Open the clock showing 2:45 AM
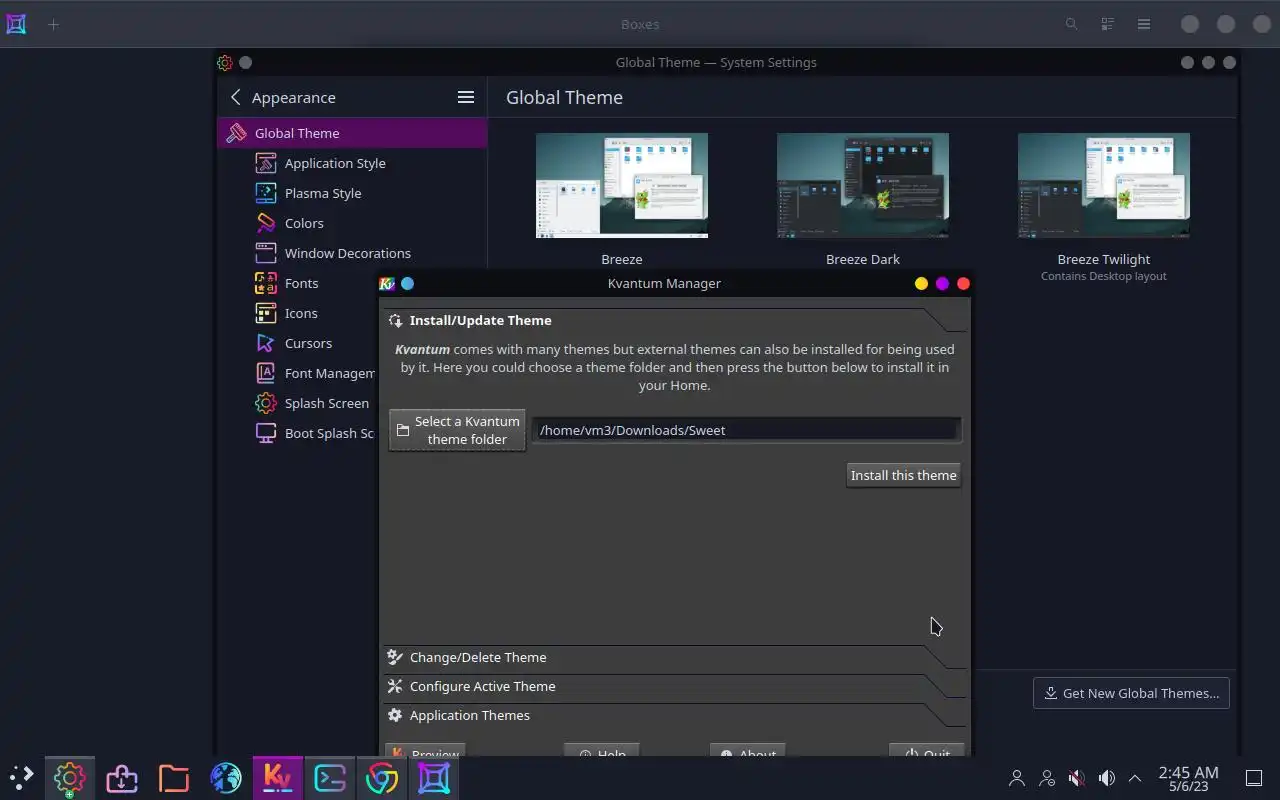 pyautogui.click(x=1188, y=778)
